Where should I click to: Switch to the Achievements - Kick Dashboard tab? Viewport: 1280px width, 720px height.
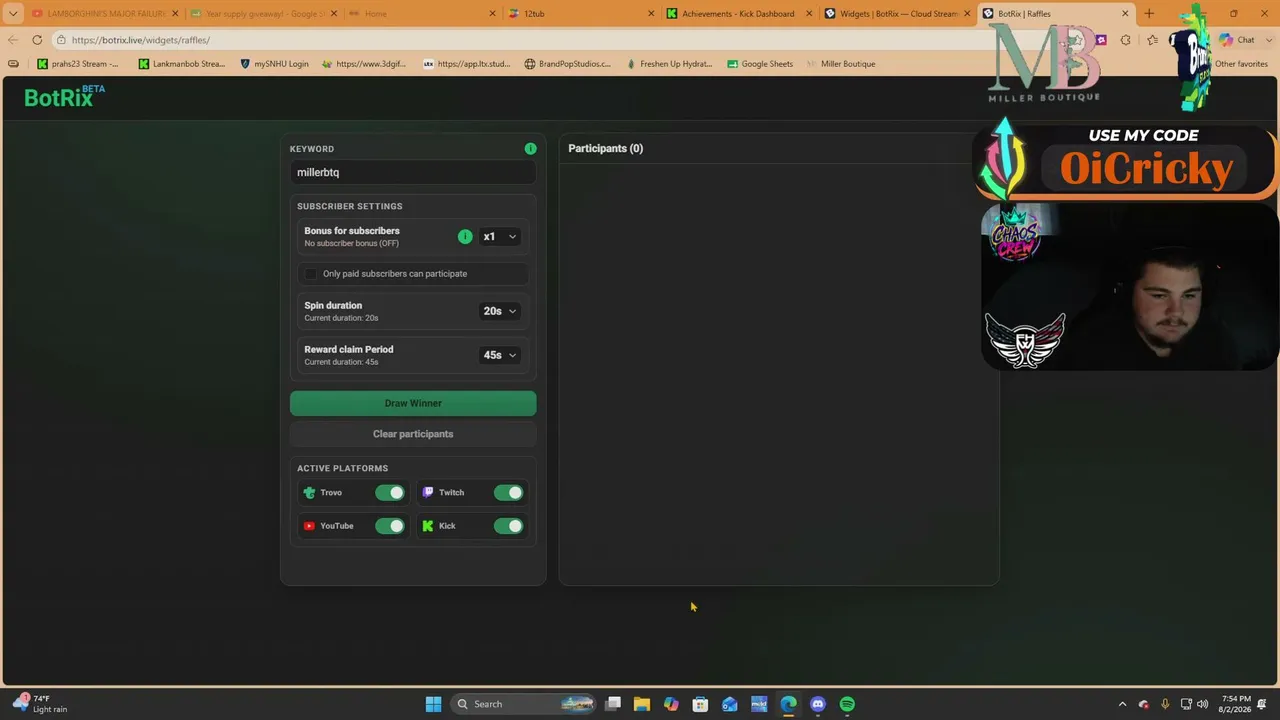[x=740, y=14]
